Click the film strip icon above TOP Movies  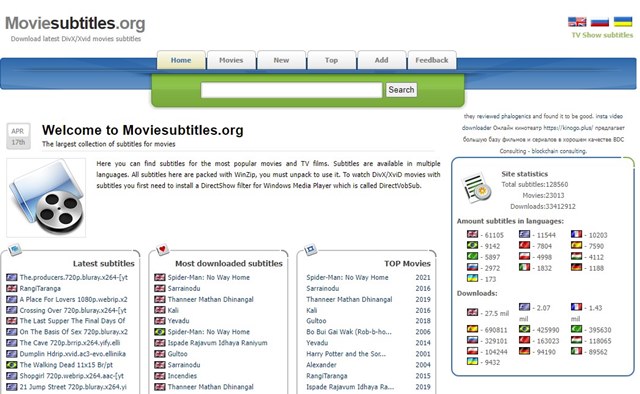(x=311, y=249)
